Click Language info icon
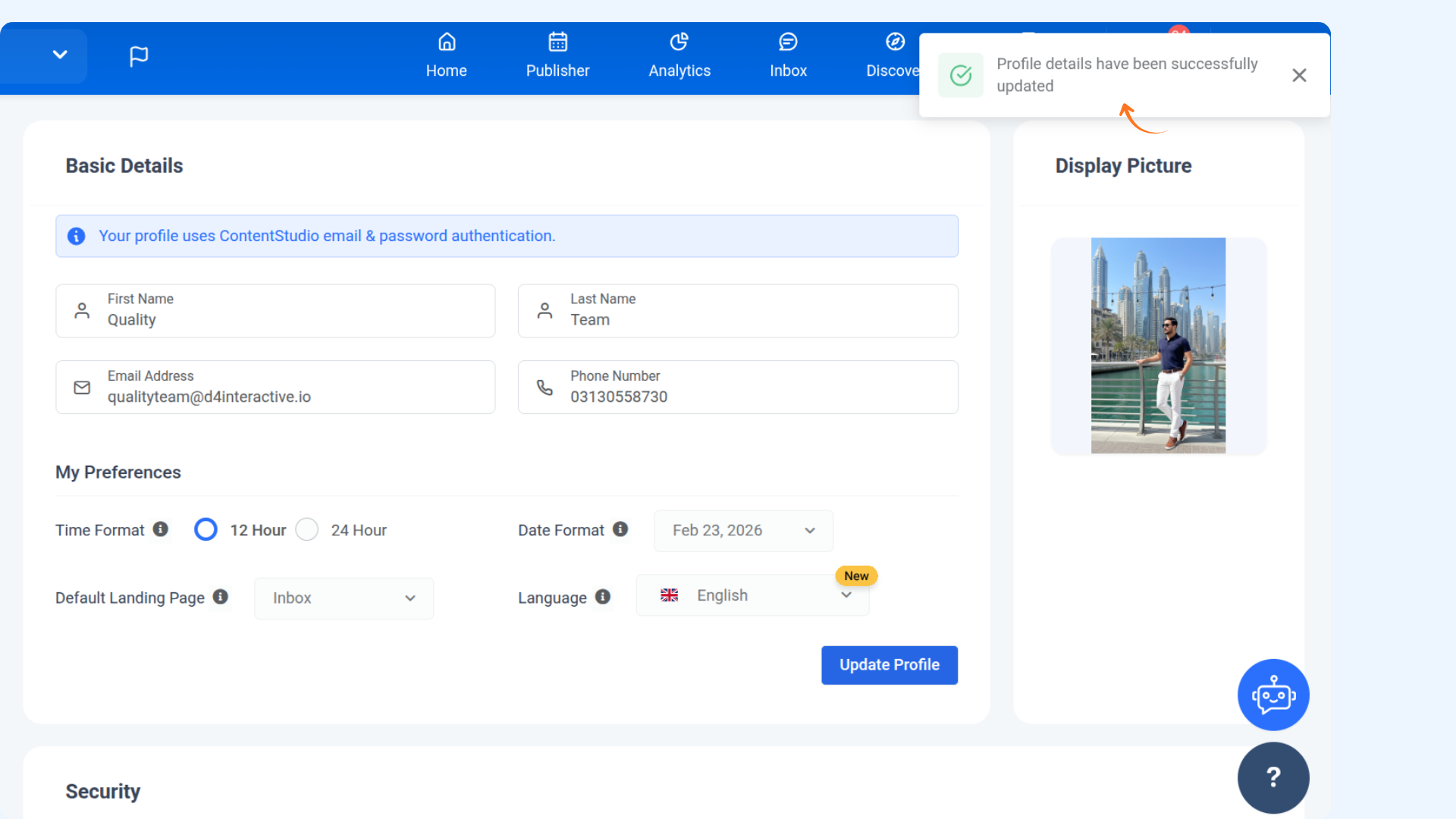Viewport: 1456px width, 819px height. point(603,597)
